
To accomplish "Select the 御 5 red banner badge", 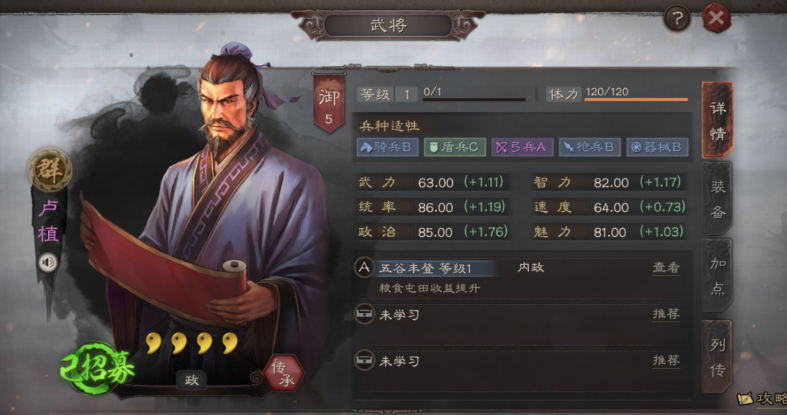I will [x=329, y=104].
